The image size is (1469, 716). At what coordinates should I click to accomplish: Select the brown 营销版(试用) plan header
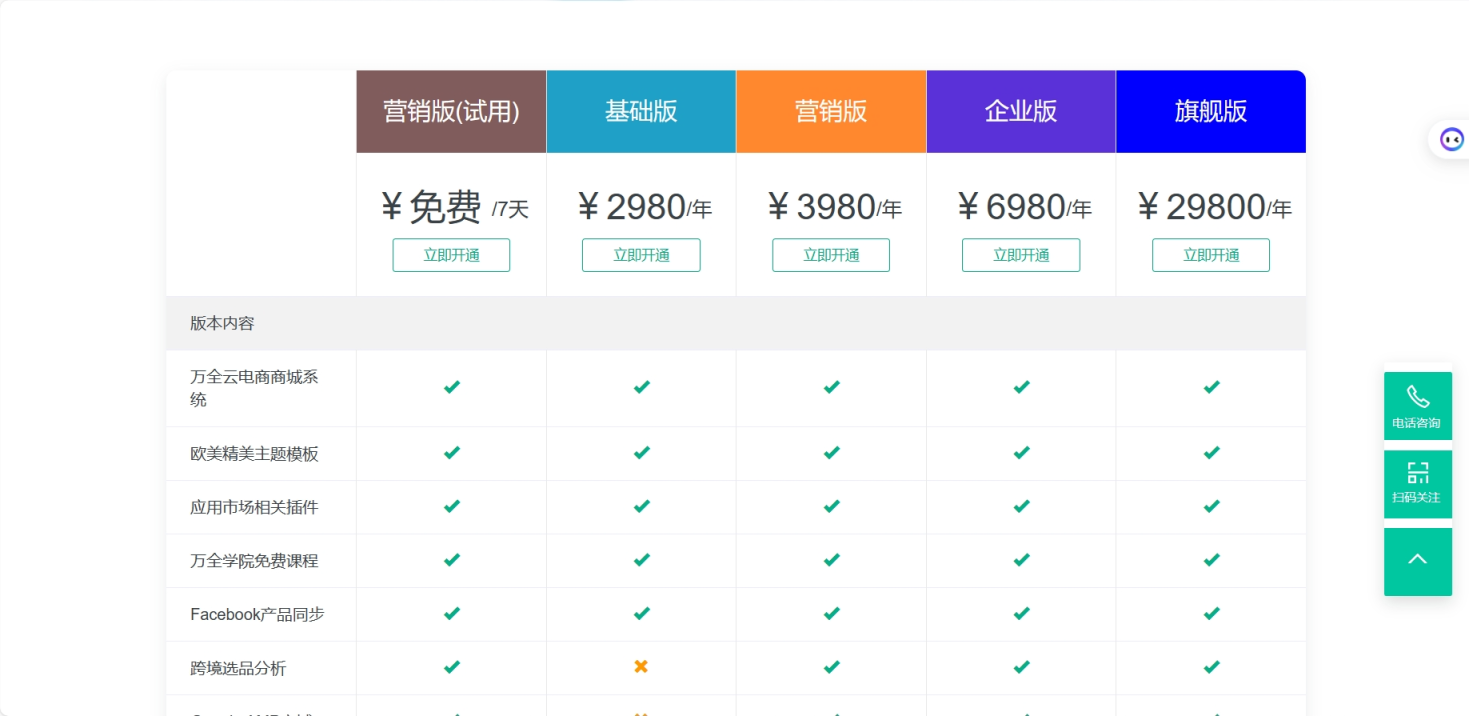(451, 111)
